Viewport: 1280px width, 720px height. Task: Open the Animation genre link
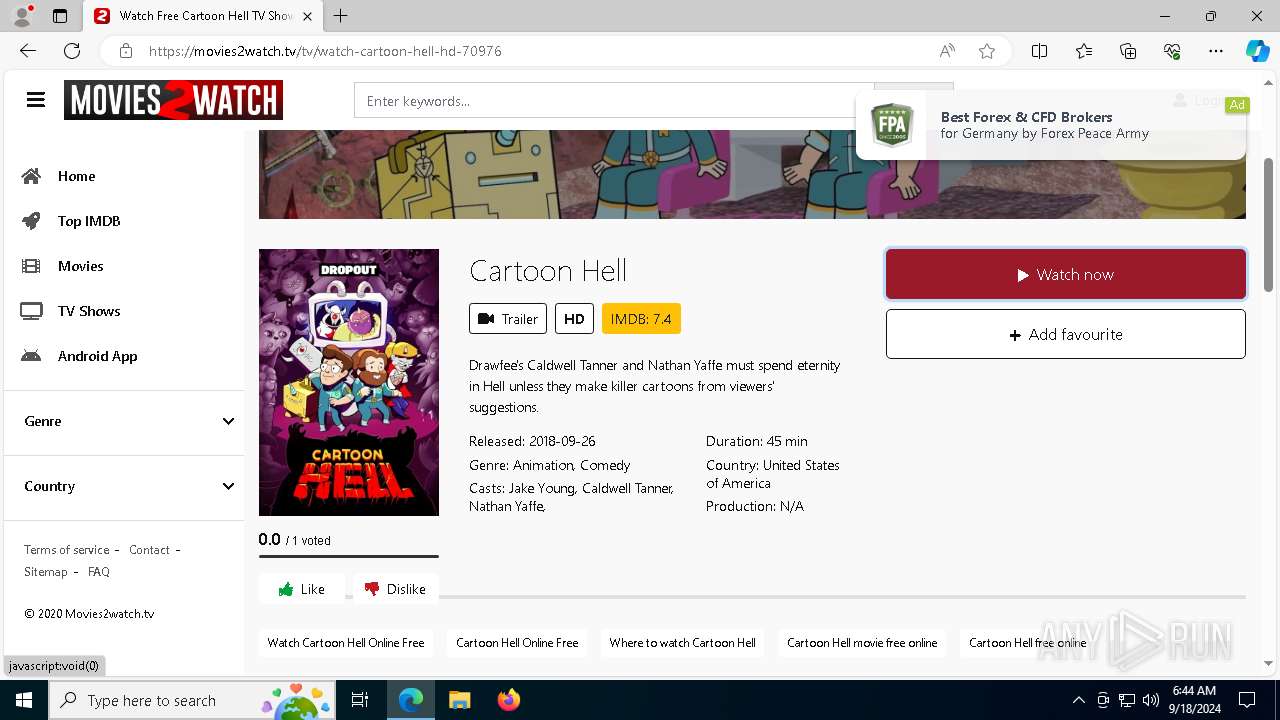pyautogui.click(x=543, y=465)
